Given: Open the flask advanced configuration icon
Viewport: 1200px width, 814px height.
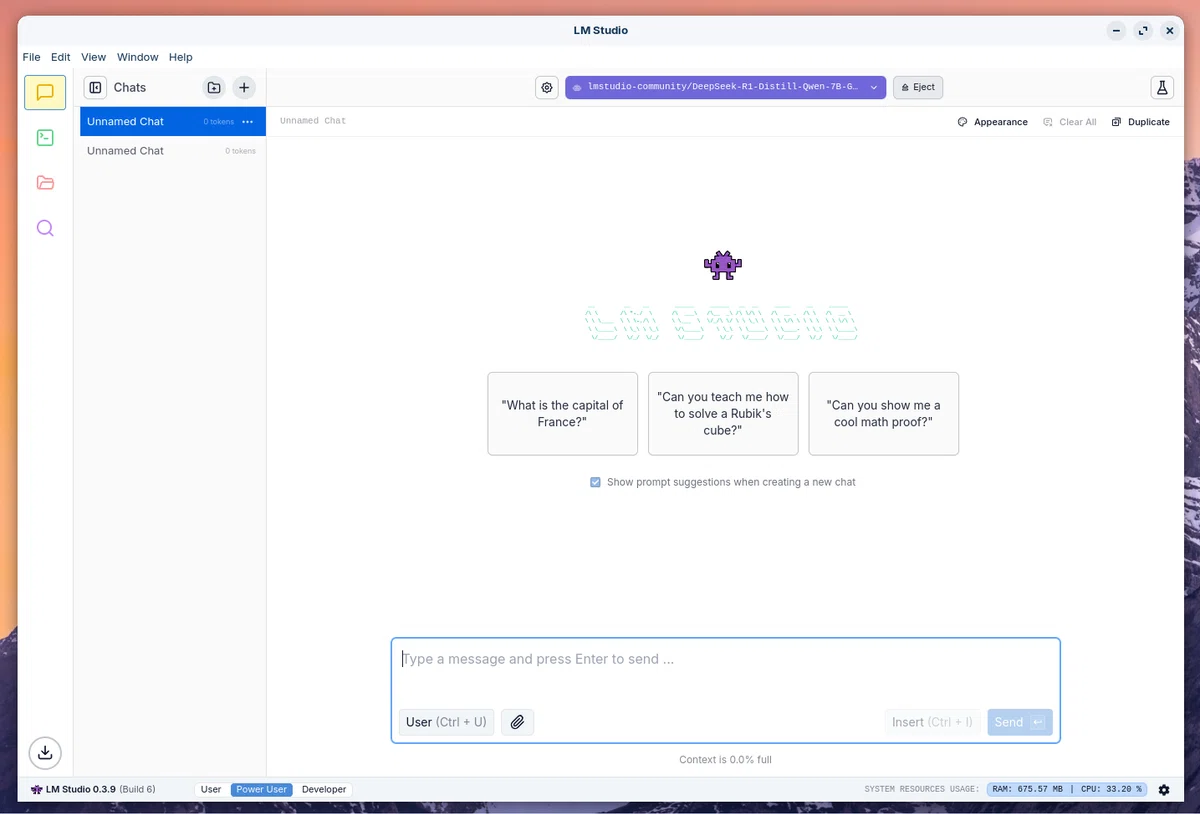Looking at the screenshot, I should (x=1162, y=88).
